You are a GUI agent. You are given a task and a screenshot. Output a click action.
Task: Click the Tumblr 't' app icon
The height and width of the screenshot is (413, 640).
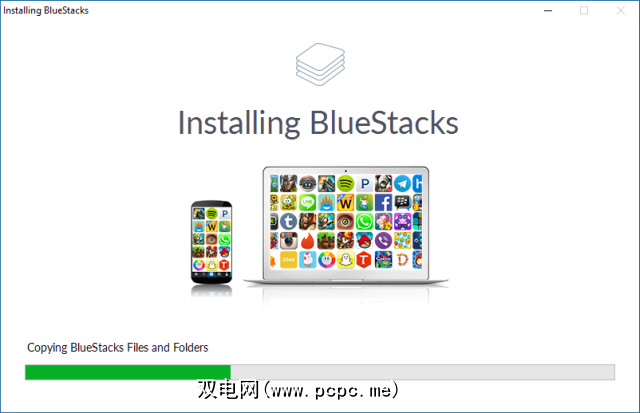pyautogui.click(x=288, y=222)
